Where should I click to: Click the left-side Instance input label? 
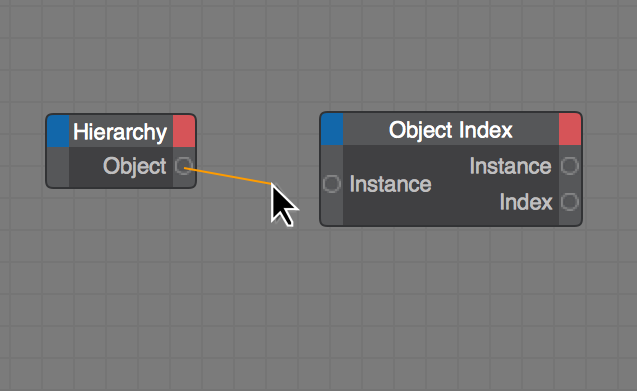[x=390, y=184]
